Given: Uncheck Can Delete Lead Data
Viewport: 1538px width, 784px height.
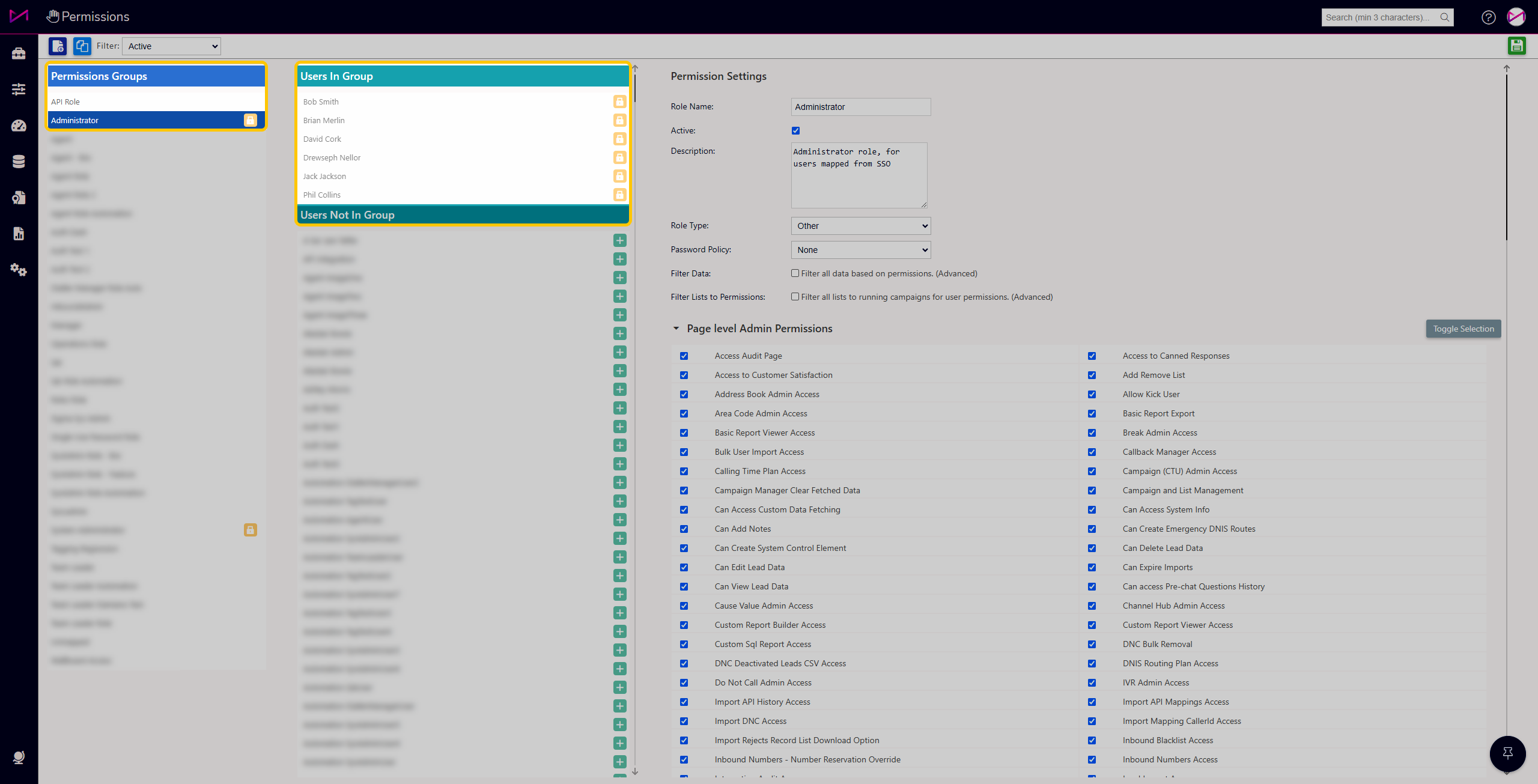Looking at the screenshot, I should point(1092,548).
